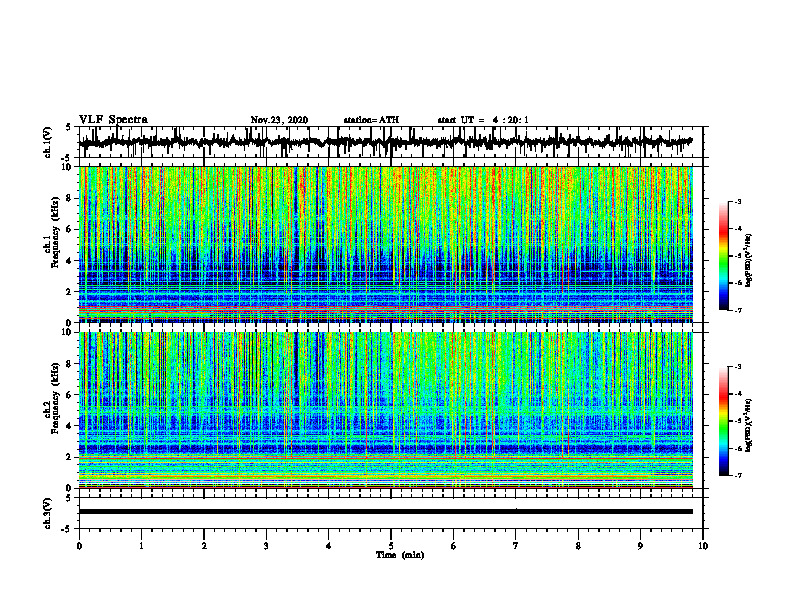The image size is (792, 612).
Task: Click the "-7" label on ch.2 color scale
Action: tap(738, 476)
